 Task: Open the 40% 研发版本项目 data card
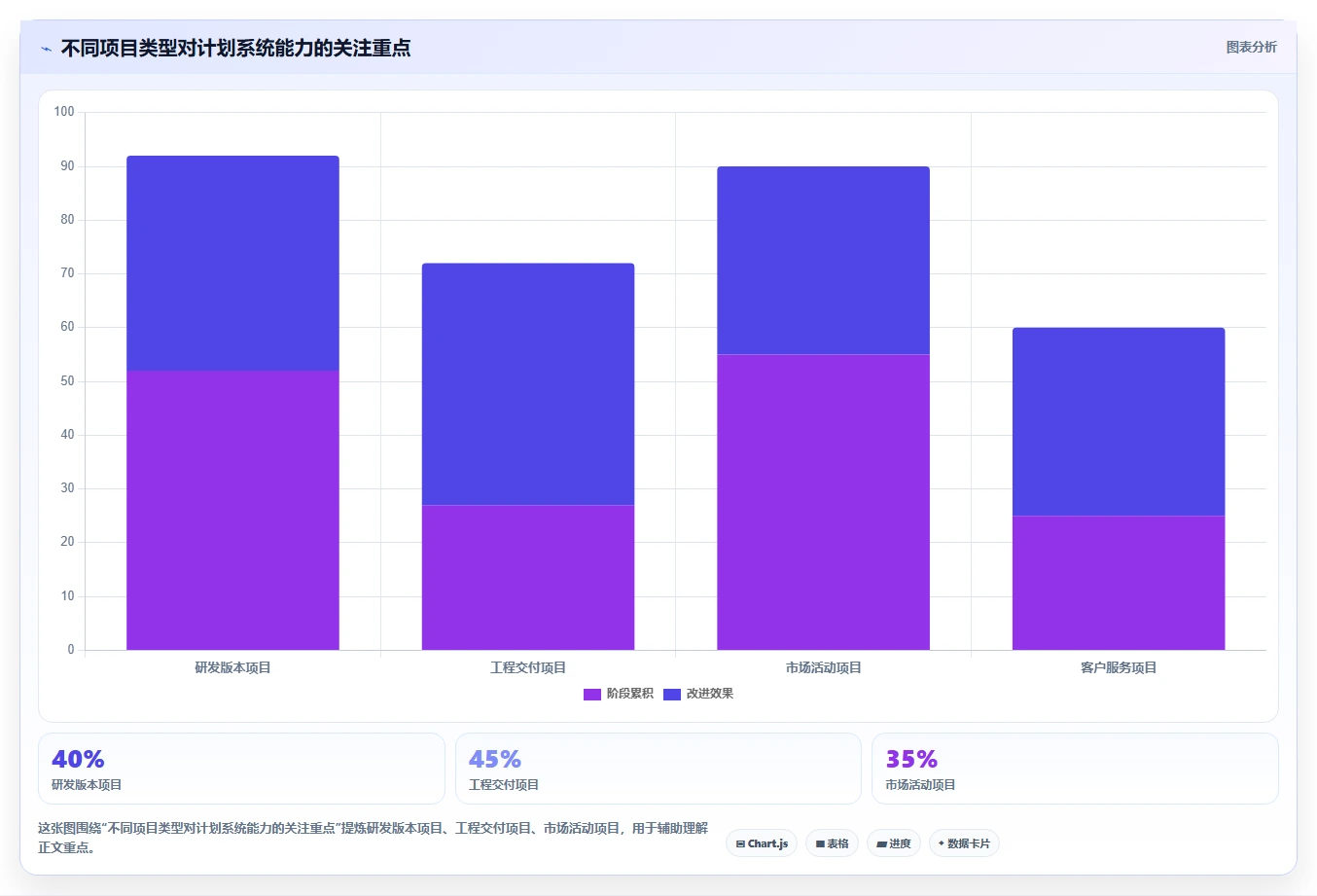click(x=241, y=769)
